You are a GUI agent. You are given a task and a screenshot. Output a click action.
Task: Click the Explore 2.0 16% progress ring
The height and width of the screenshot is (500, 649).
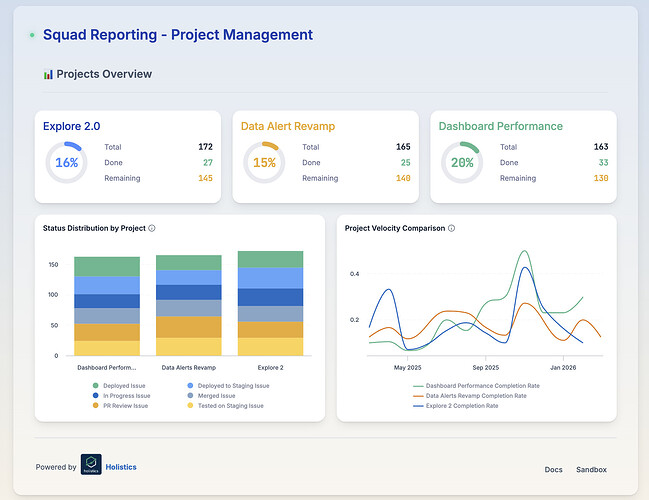click(66, 162)
